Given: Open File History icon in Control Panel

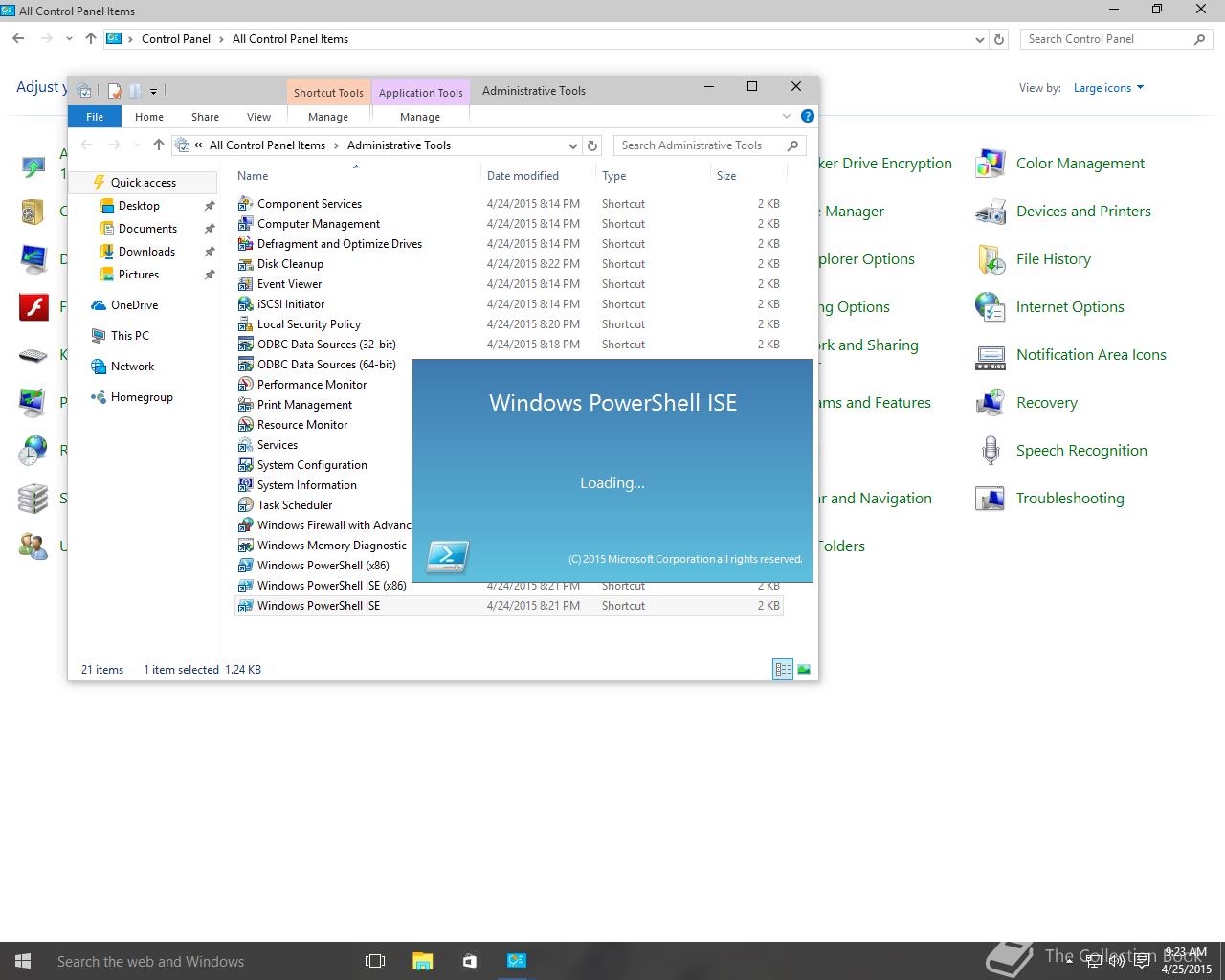Looking at the screenshot, I should coord(990,259).
